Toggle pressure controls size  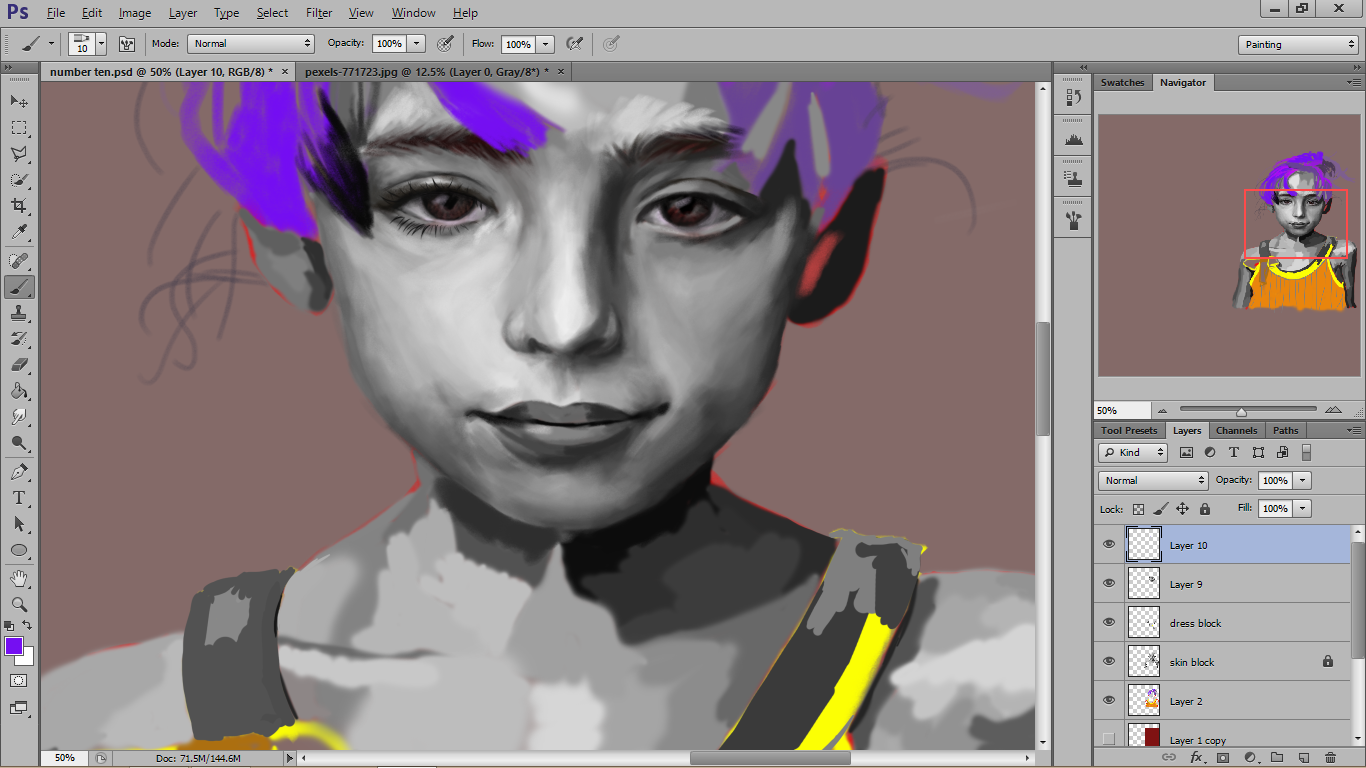pyautogui.click(x=611, y=44)
